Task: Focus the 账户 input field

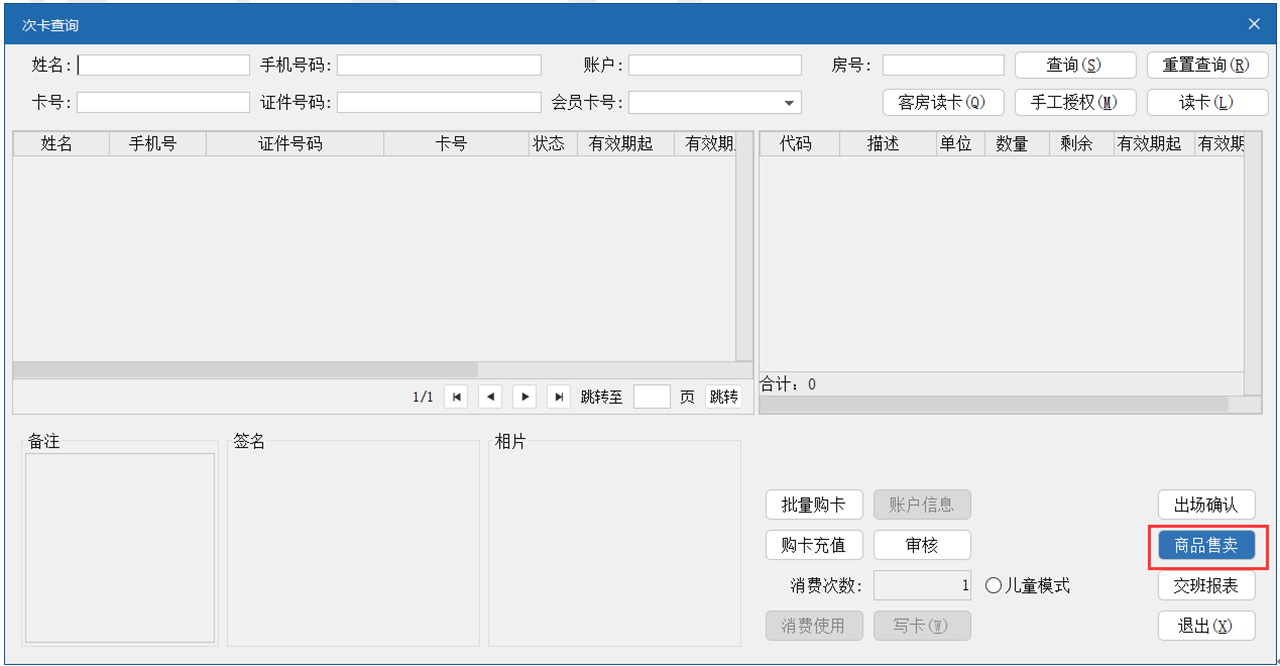Action: [x=715, y=65]
